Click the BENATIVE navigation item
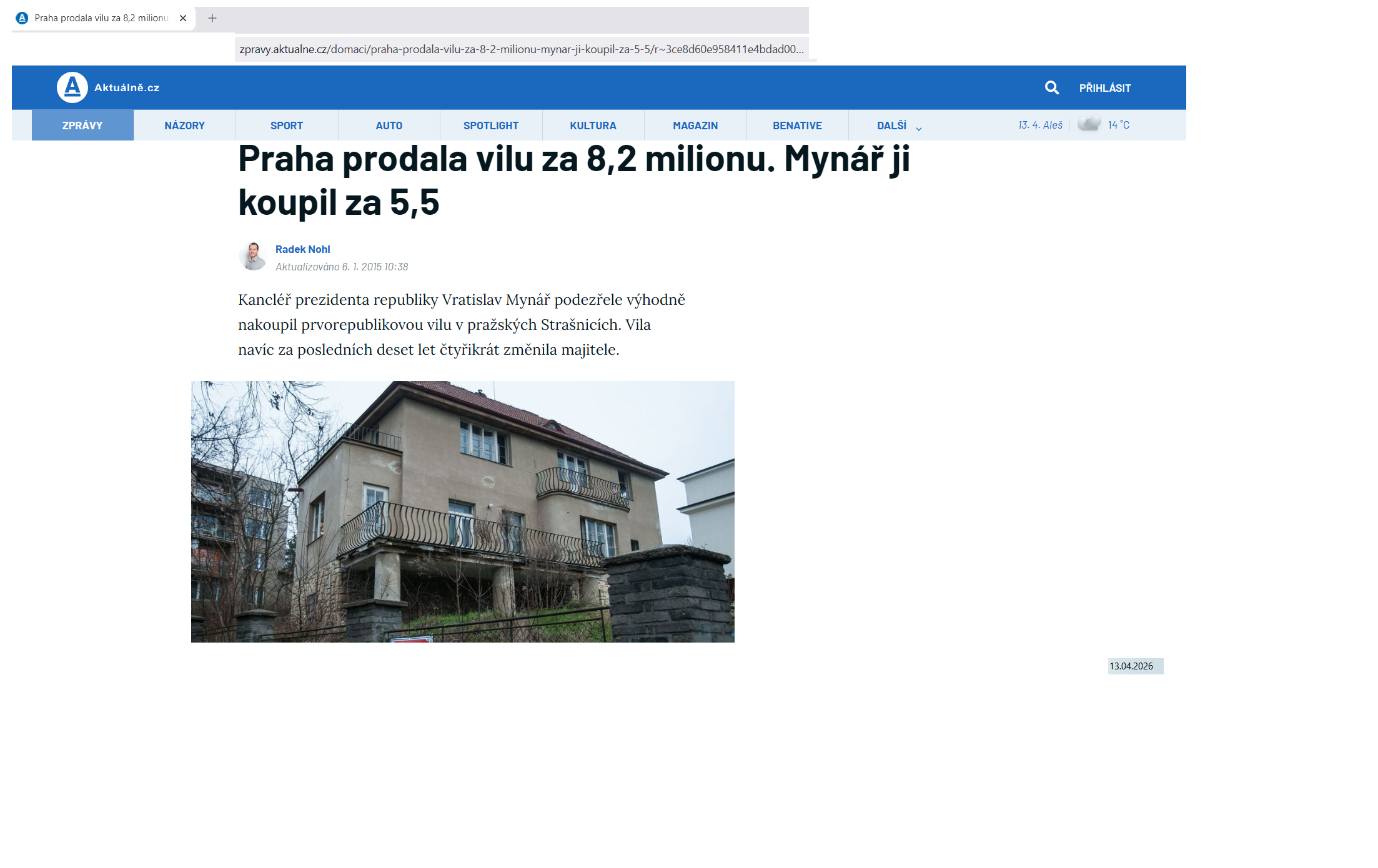1378x868 pixels. 797,126
